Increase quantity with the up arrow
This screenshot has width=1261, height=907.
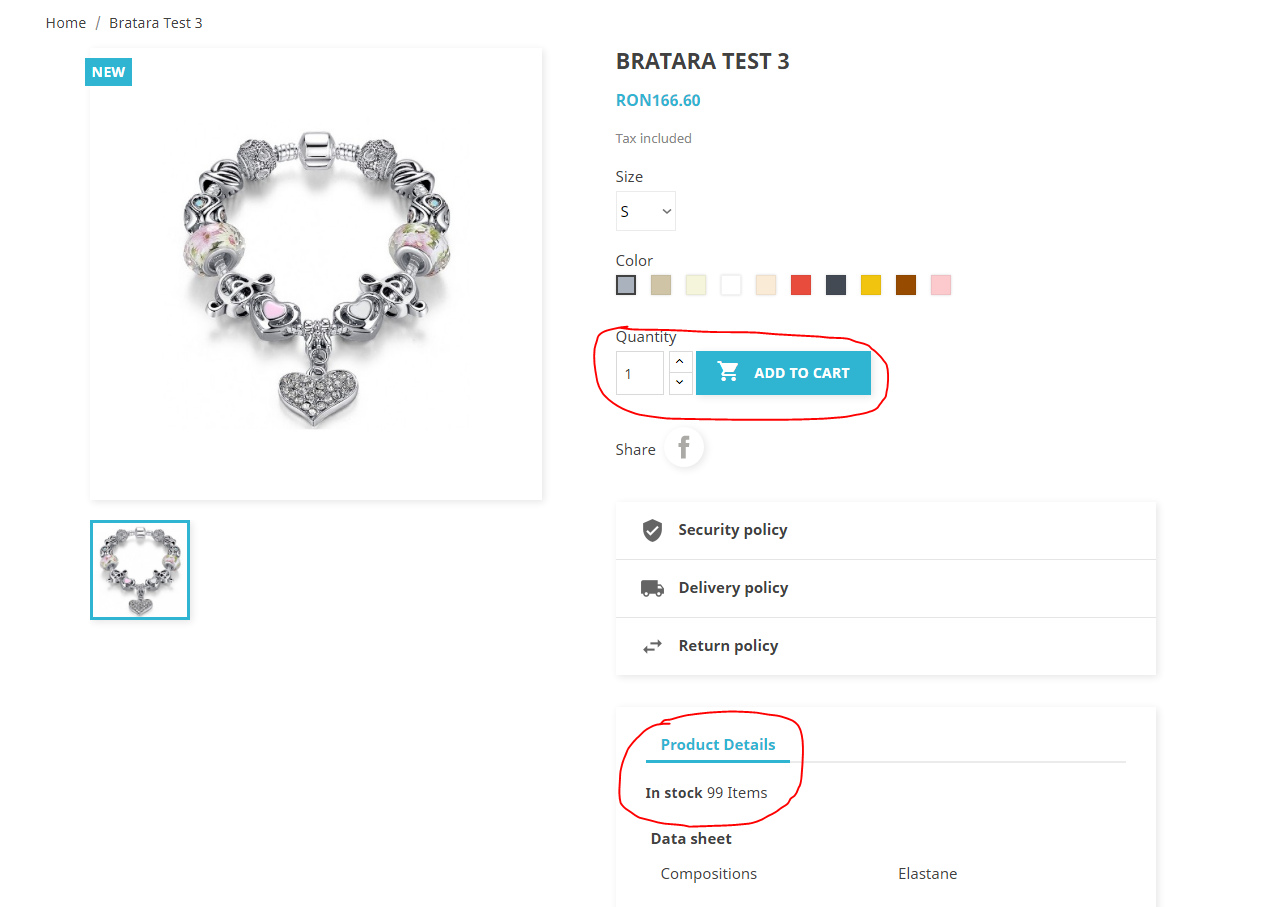point(680,362)
